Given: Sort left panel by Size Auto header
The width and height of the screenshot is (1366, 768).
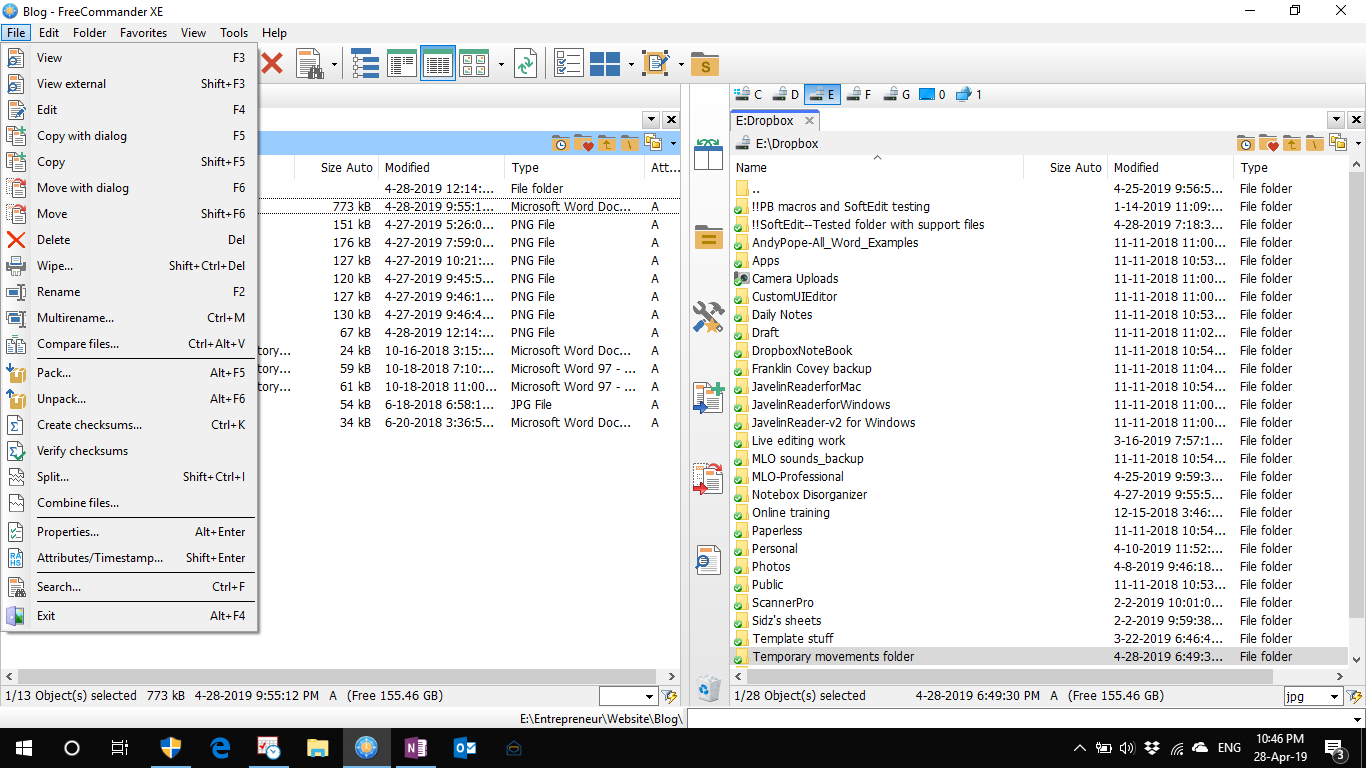Looking at the screenshot, I should point(337,168).
